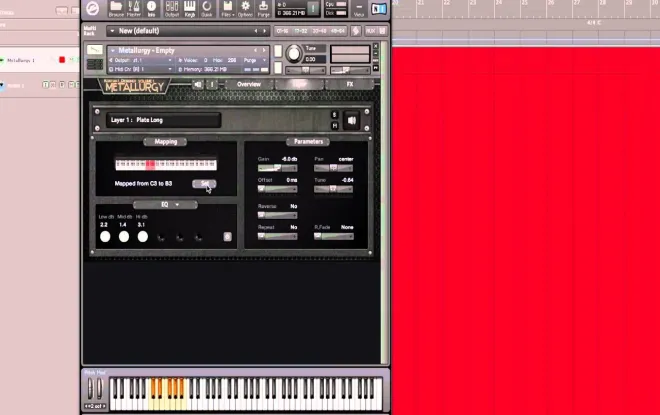Open the Output channel dropdown
Viewport: 660px width, 415px height.
[x=141, y=60]
